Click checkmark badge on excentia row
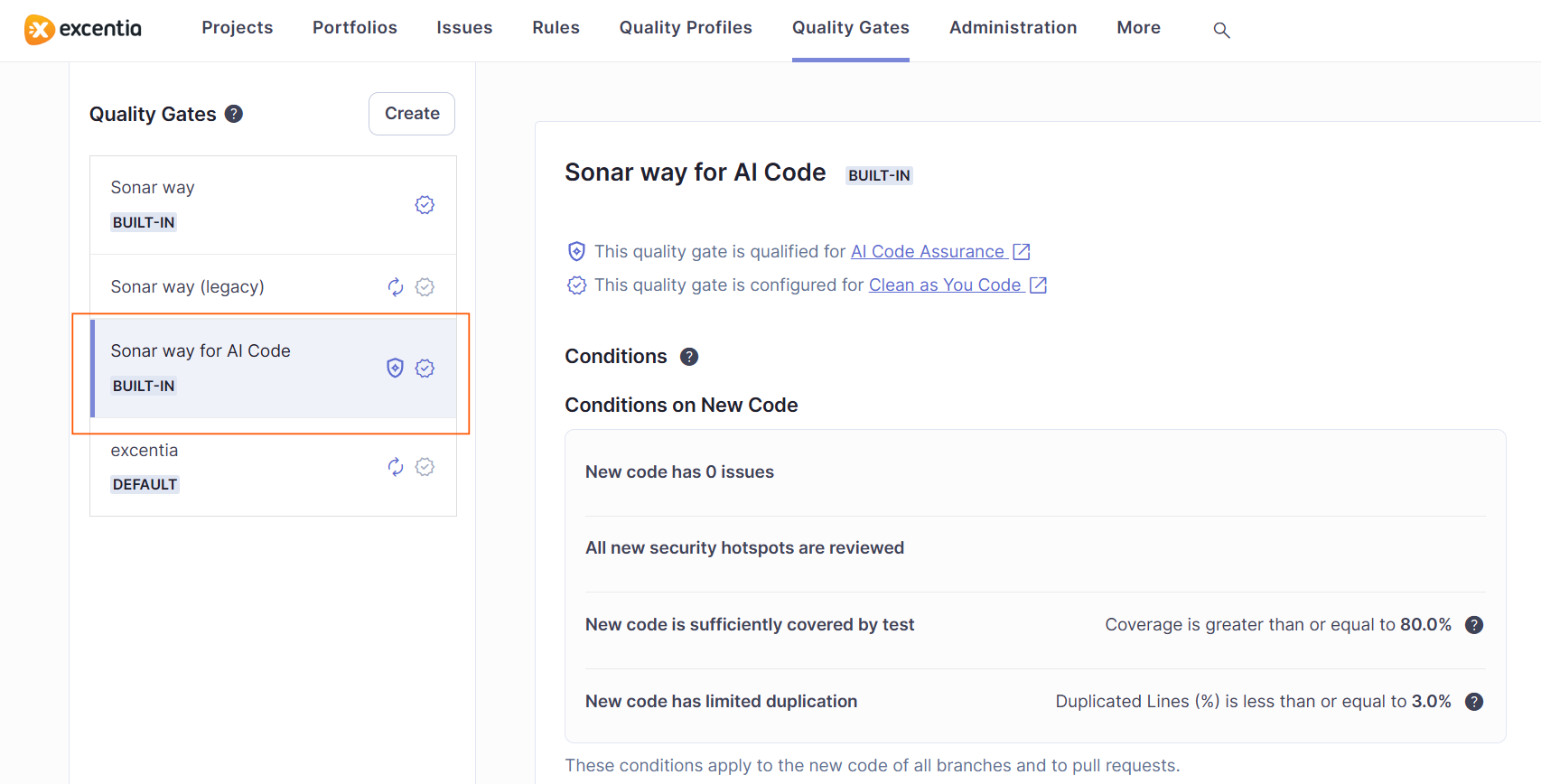Image resolution: width=1541 pixels, height=784 pixels. (x=425, y=467)
